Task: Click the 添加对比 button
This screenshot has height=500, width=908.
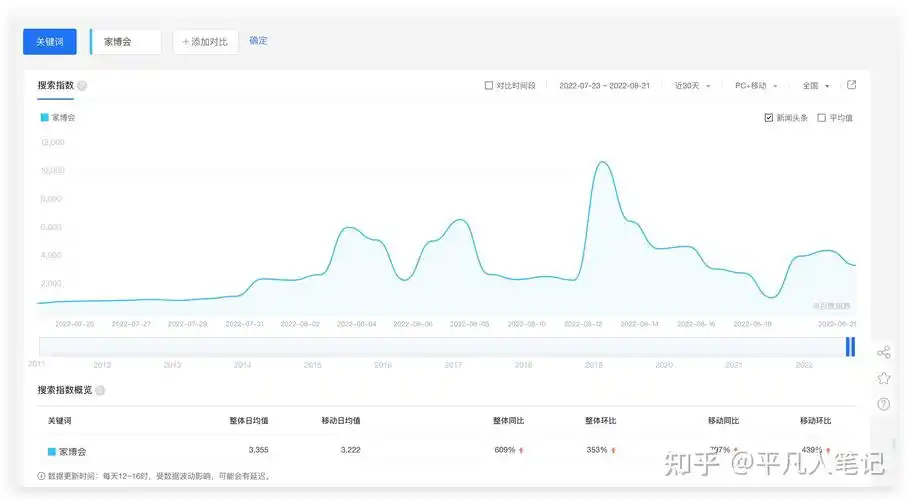Action: point(205,42)
